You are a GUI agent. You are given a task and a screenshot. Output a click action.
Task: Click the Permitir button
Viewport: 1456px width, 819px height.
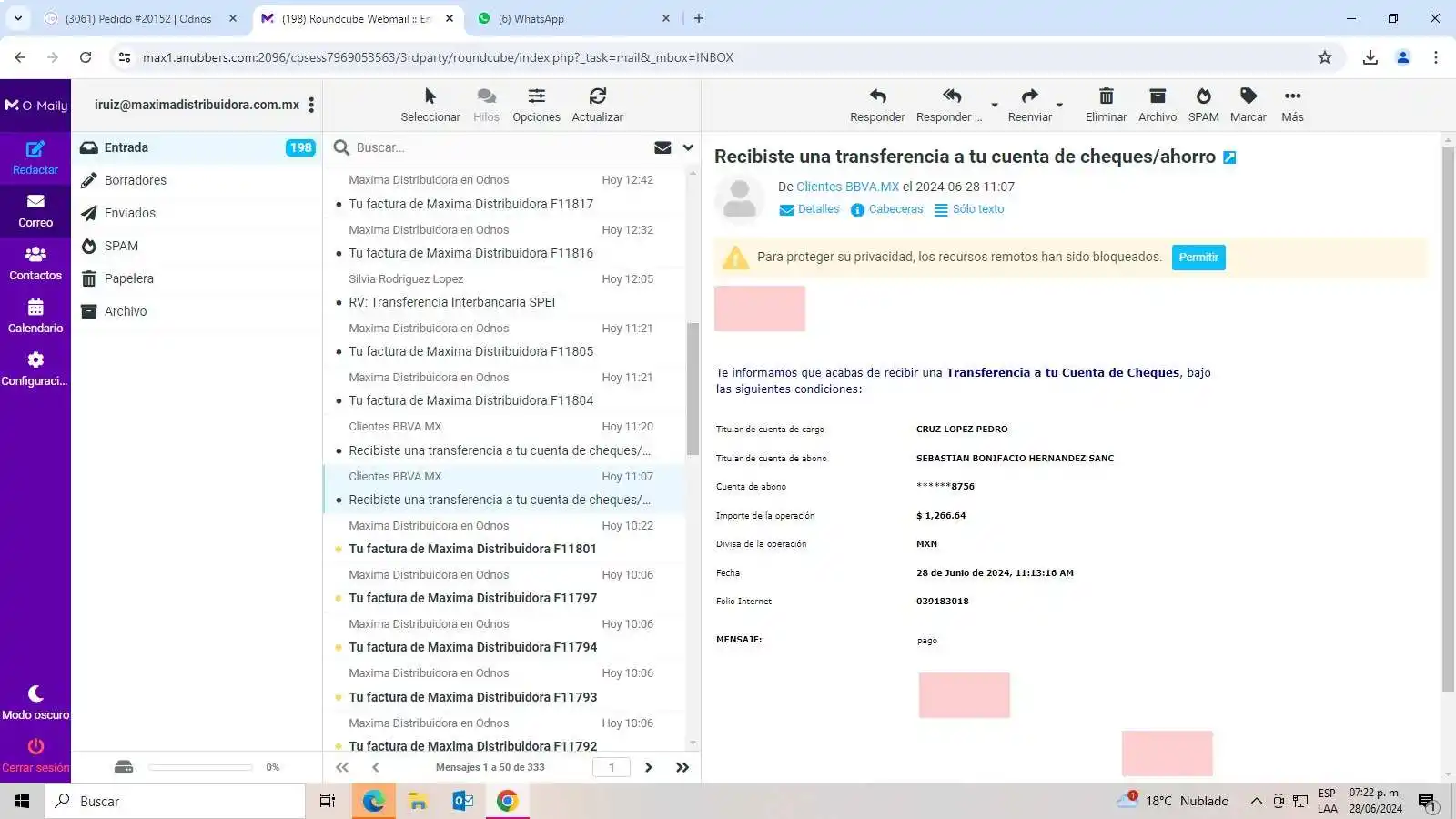pyautogui.click(x=1198, y=258)
